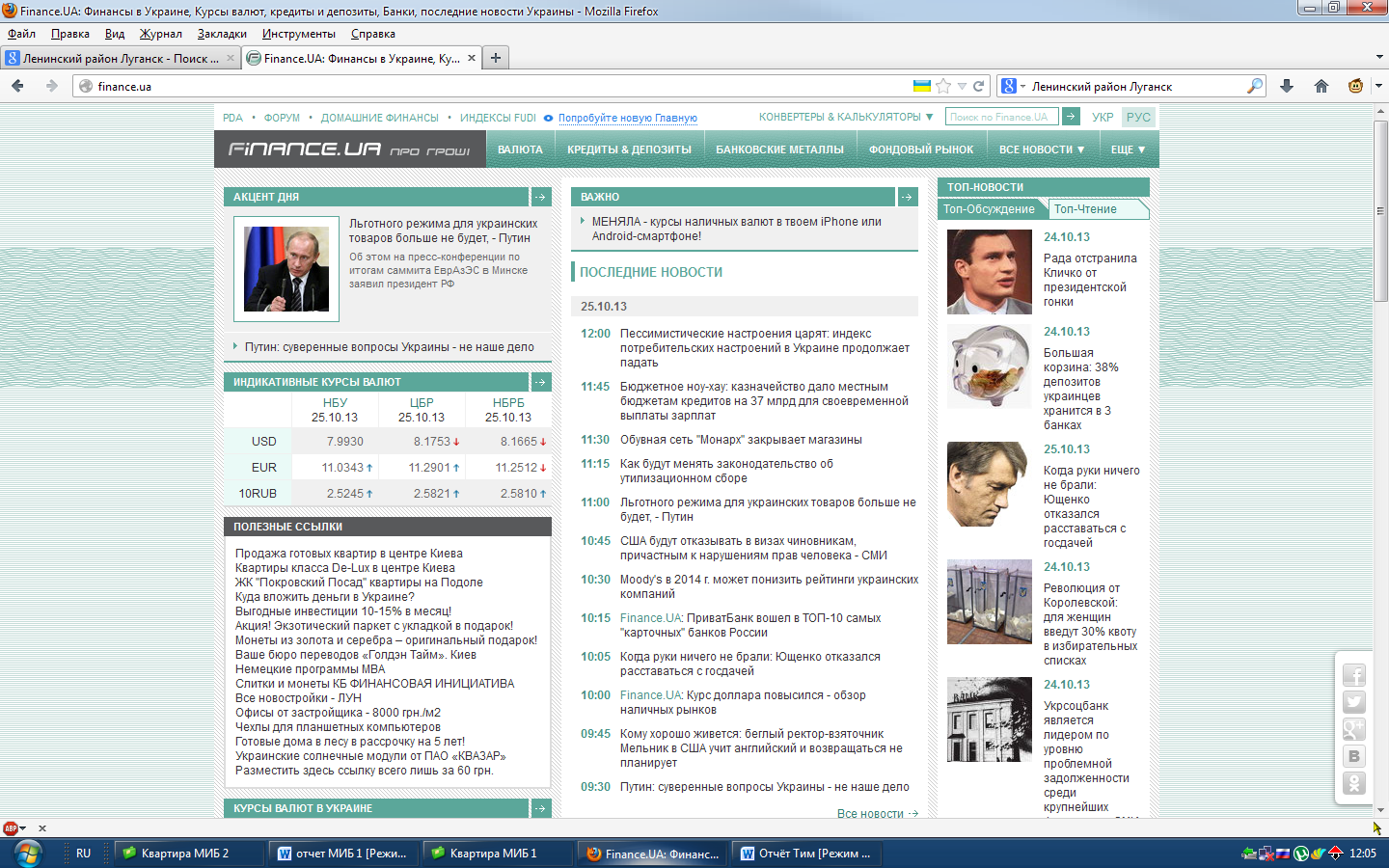The height and width of the screenshot is (868, 1389).
Task: Open Курсы валют в Украине arrow button
Action: [x=540, y=808]
